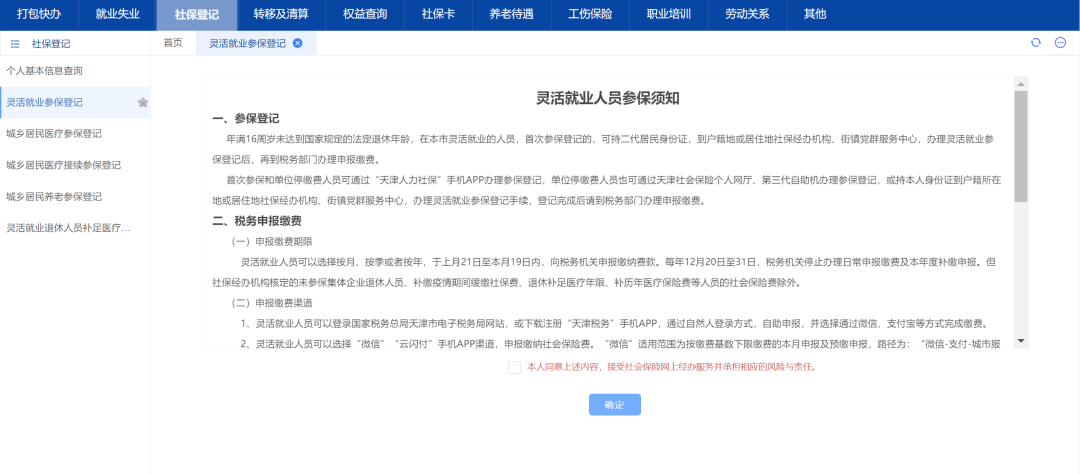The height and width of the screenshot is (474, 1080).
Task: Open the more options ellipsis icon
Action: coord(1060,43)
